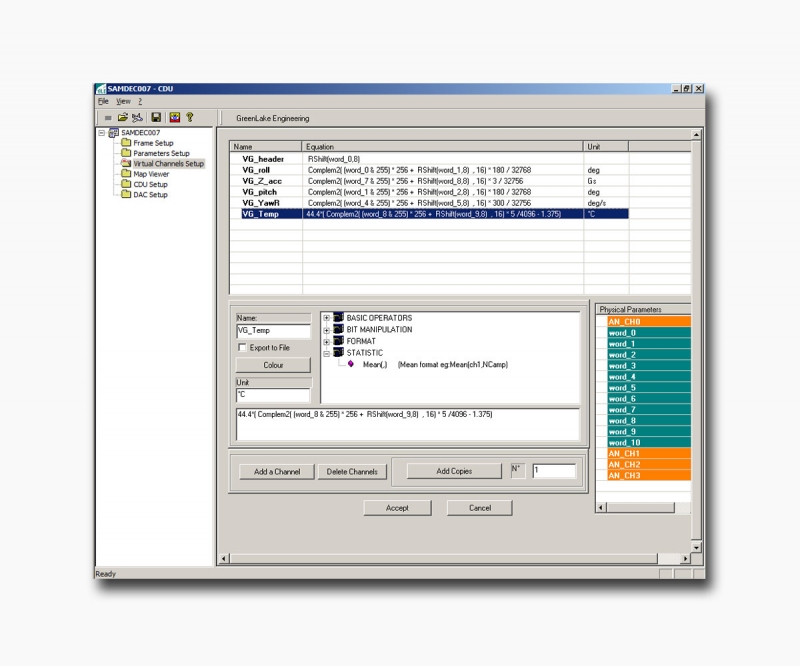Click the connection toolbar icon beside the folder

click(x=138, y=117)
